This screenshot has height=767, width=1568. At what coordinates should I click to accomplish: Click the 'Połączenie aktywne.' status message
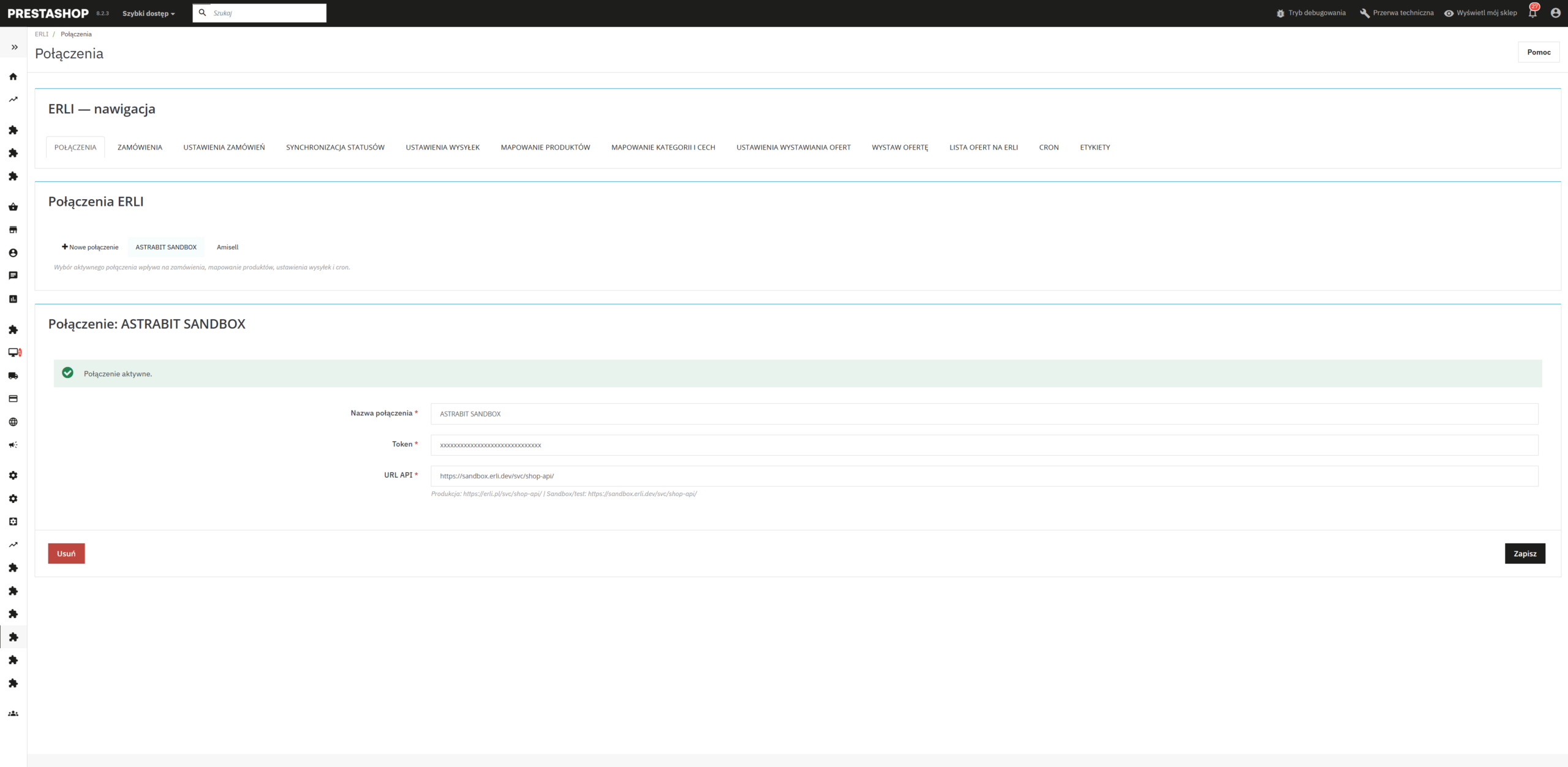point(118,374)
